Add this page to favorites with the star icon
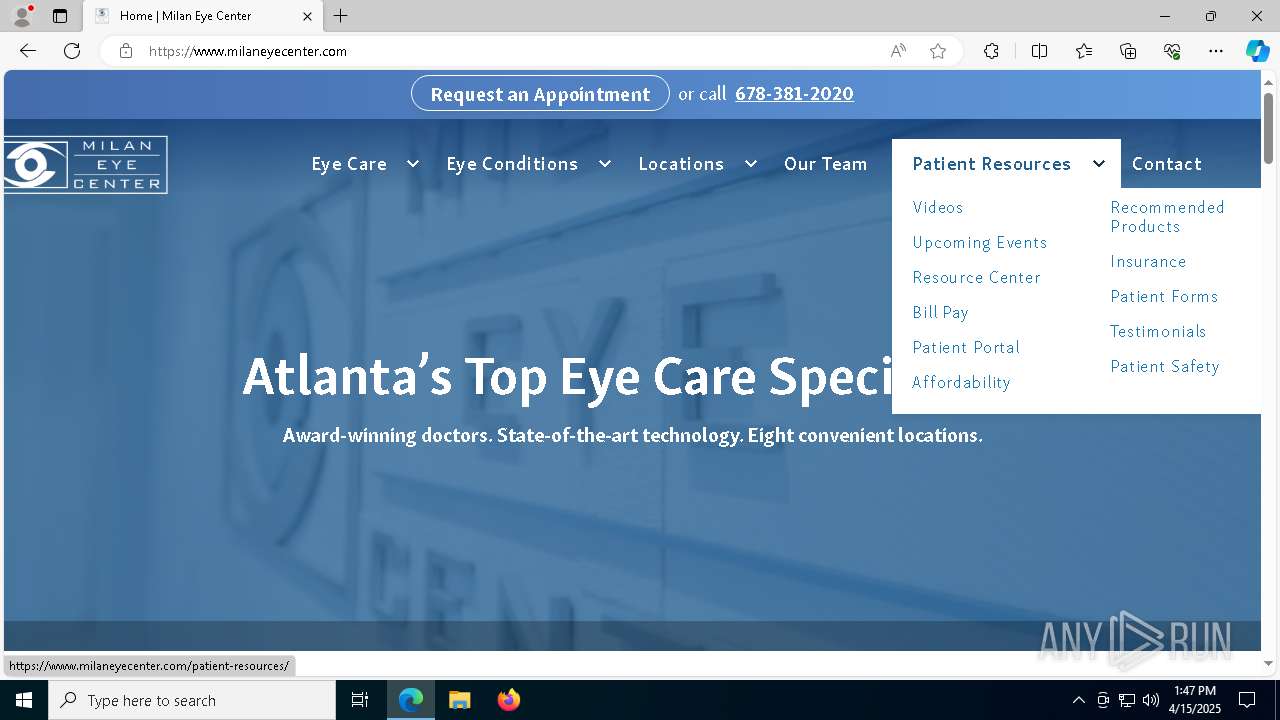Viewport: 1280px width, 720px height. pos(938,51)
